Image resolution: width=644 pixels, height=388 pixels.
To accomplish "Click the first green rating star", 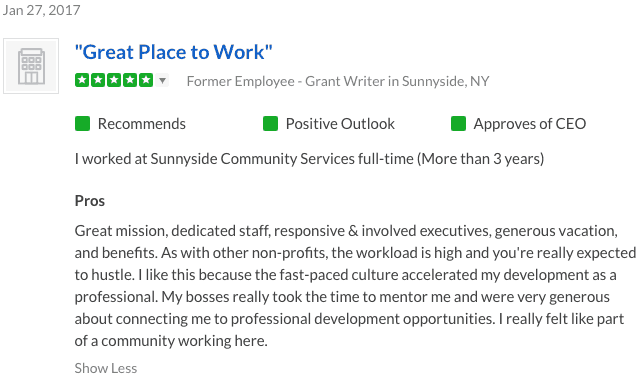I will point(82,80).
